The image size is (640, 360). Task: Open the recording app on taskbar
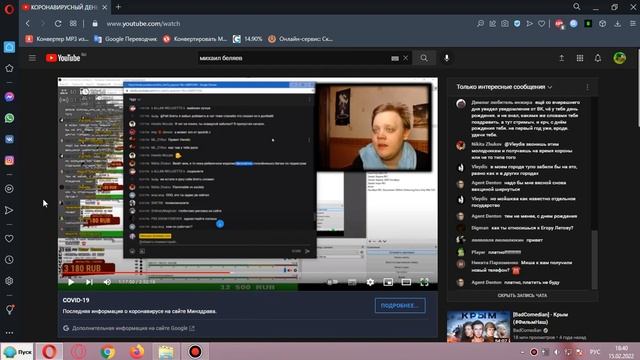pyautogui.click(x=195, y=352)
